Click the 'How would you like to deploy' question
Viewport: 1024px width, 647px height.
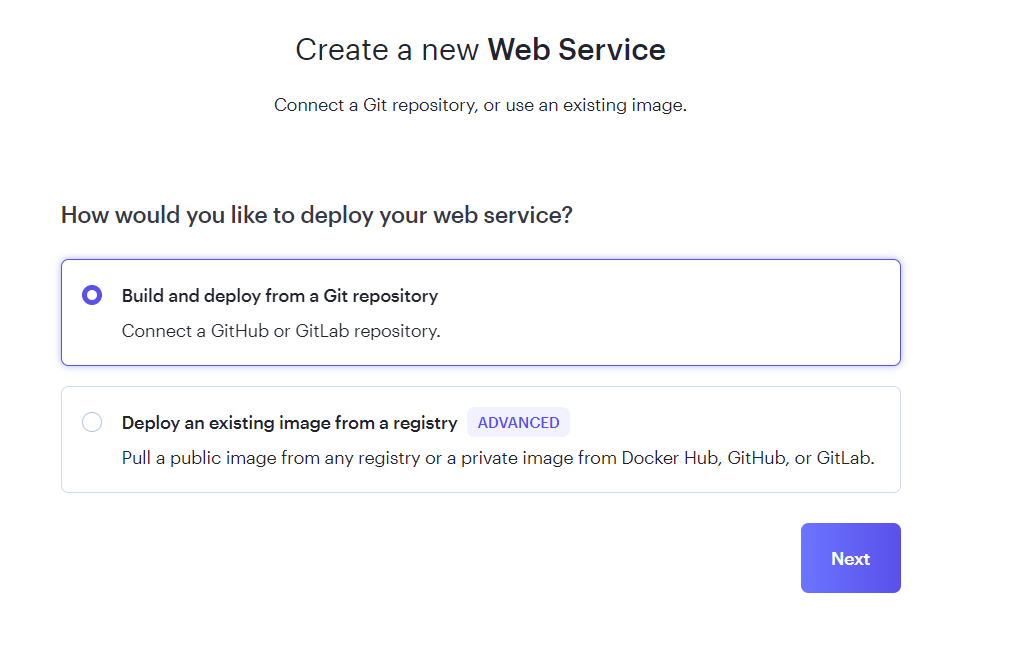pyautogui.click(x=316, y=215)
